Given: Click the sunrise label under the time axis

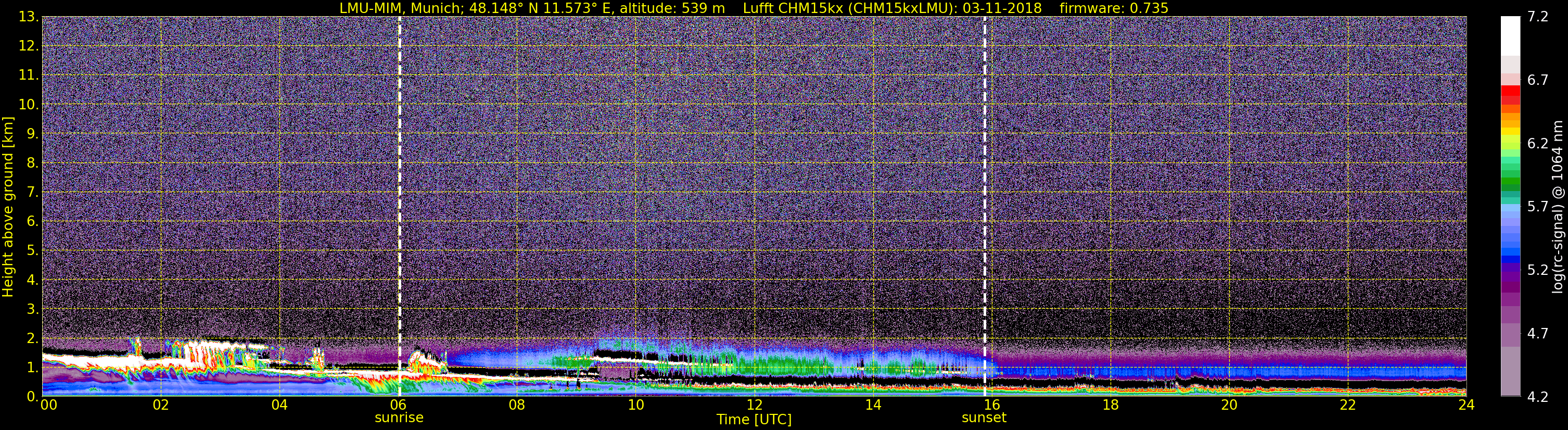Looking at the screenshot, I should [x=399, y=418].
